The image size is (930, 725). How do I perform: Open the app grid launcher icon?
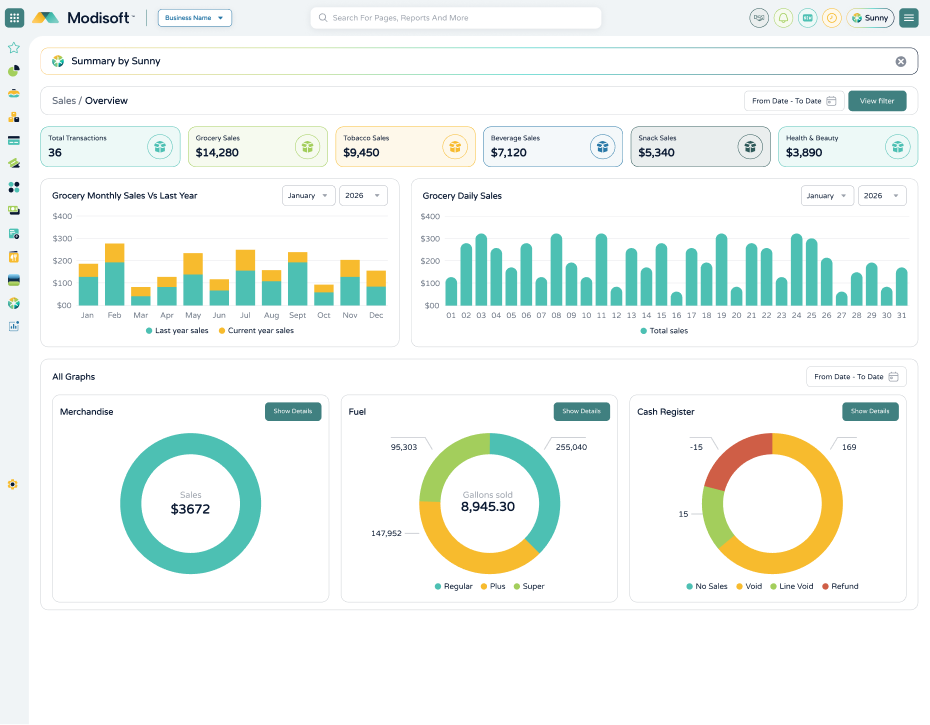point(14,18)
